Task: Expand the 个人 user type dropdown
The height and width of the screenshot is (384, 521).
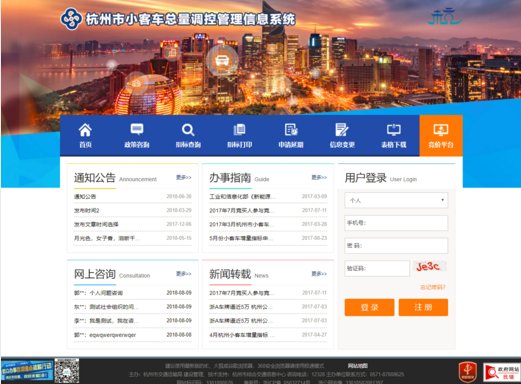Action: tap(396, 200)
